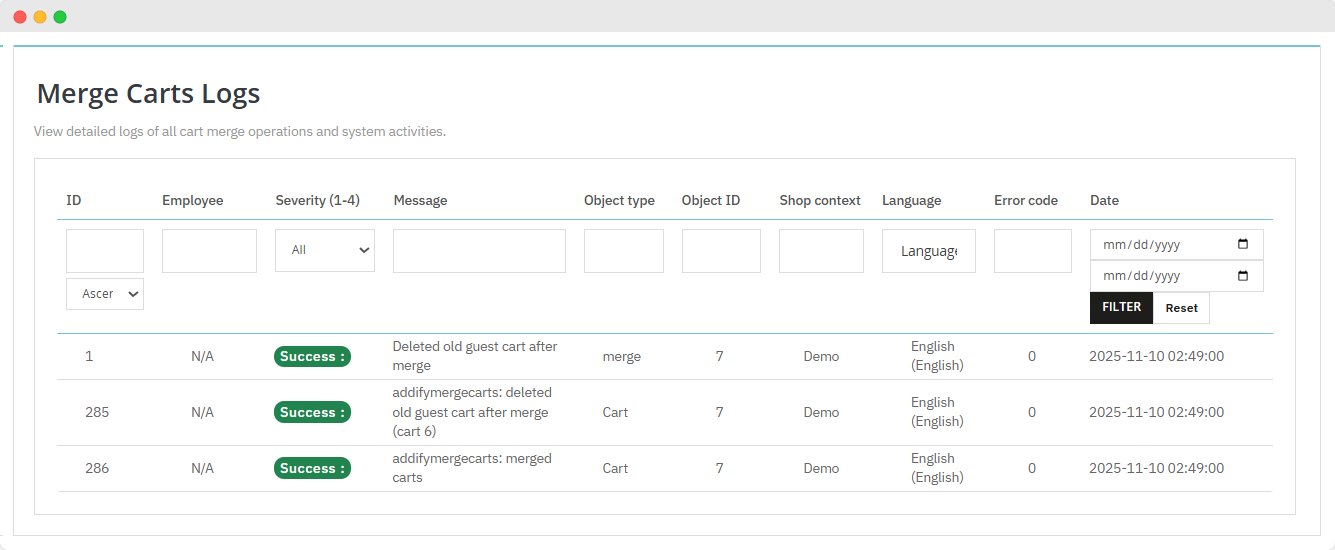The image size is (1335, 550).
Task: Click the macOS green maximize window button
Action: (60, 17)
